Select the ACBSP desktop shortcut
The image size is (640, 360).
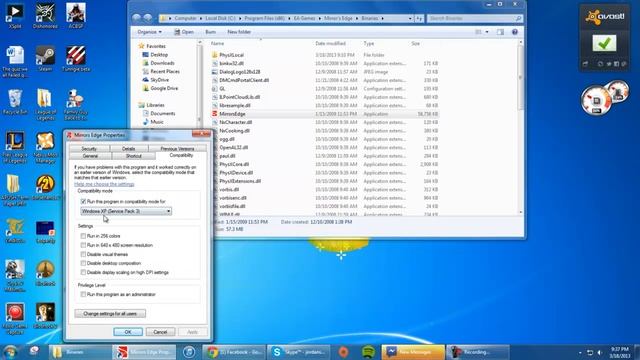(76, 16)
